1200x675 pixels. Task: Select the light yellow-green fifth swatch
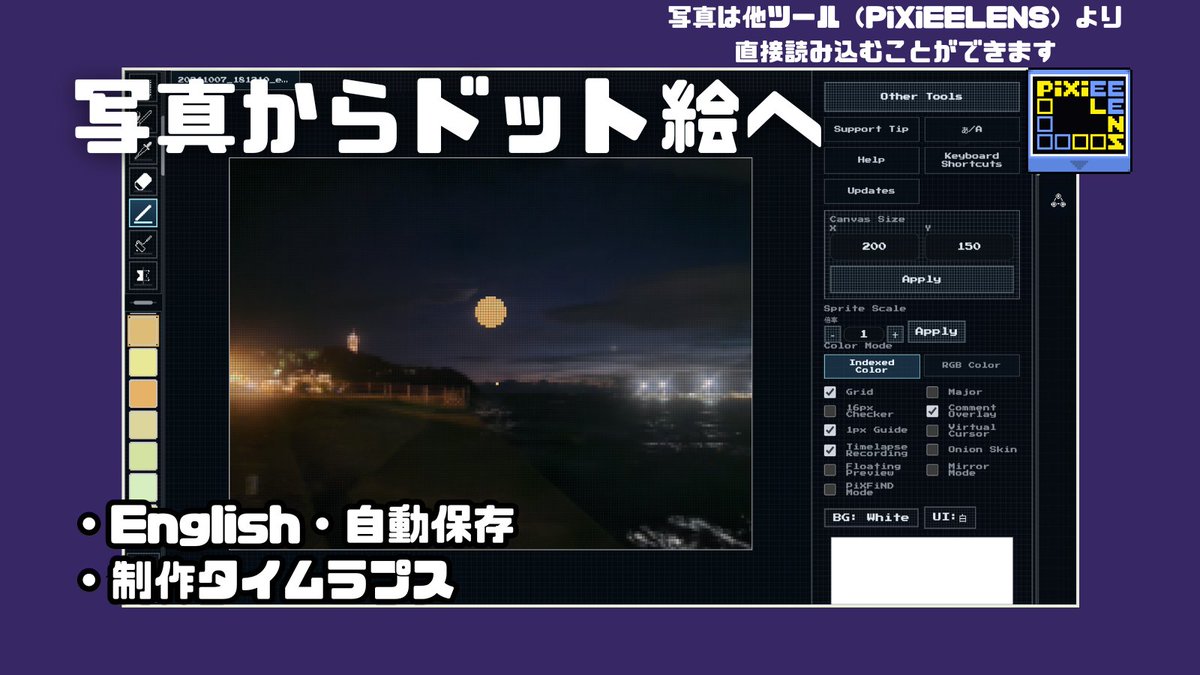[144, 458]
